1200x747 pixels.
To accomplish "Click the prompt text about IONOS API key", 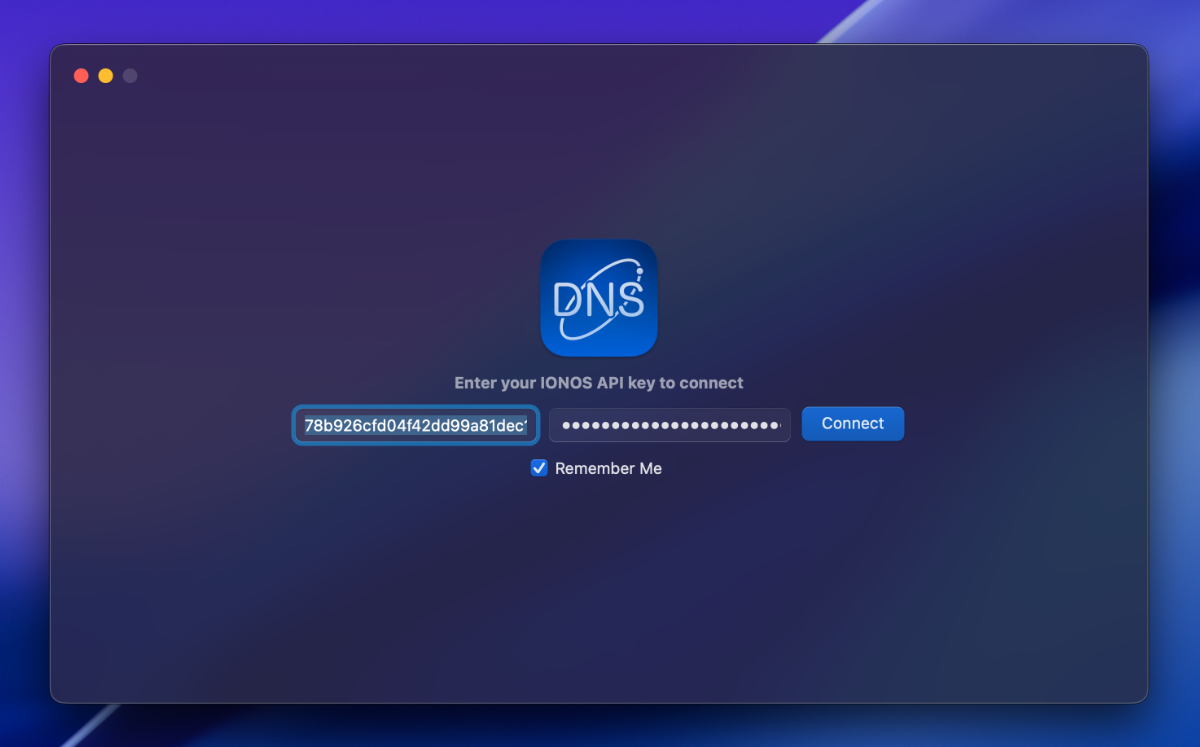I will (599, 382).
